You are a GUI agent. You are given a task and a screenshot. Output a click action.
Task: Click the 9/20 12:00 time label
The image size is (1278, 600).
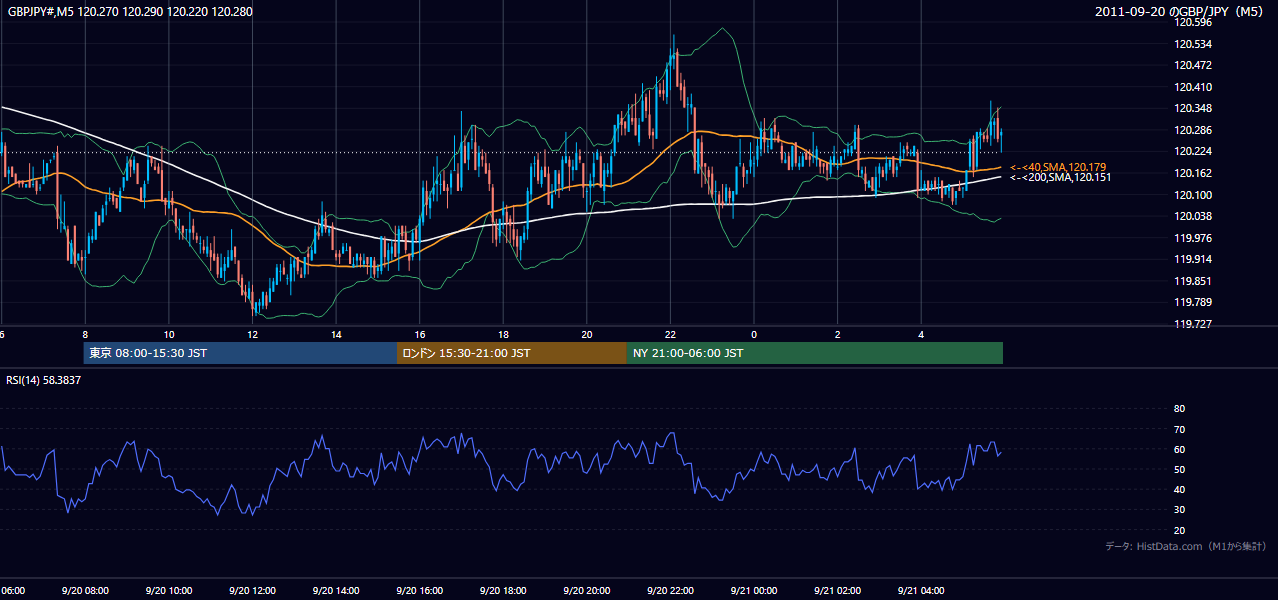click(x=252, y=591)
